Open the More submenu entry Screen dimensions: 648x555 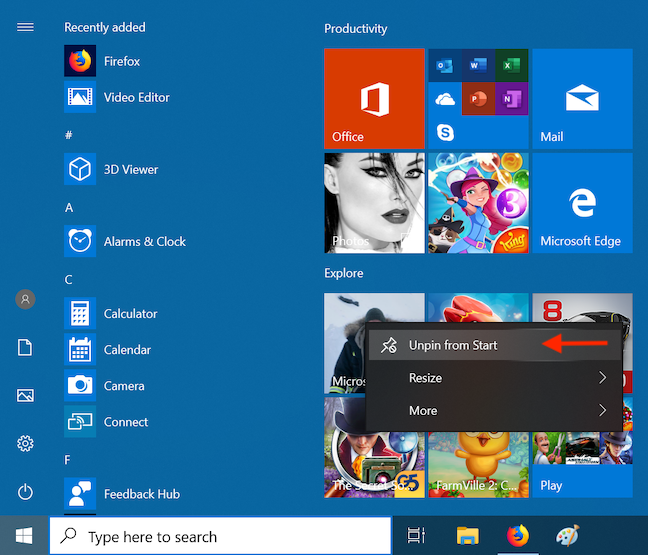pyautogui.click(x=495, y=410)
